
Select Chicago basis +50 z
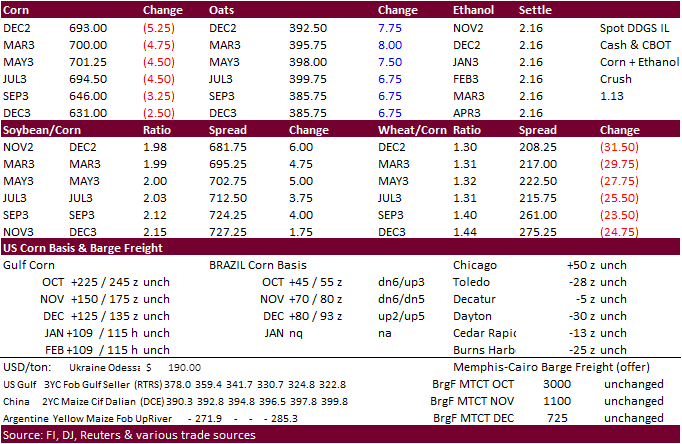pyautogui.click(x=581, y=265)
